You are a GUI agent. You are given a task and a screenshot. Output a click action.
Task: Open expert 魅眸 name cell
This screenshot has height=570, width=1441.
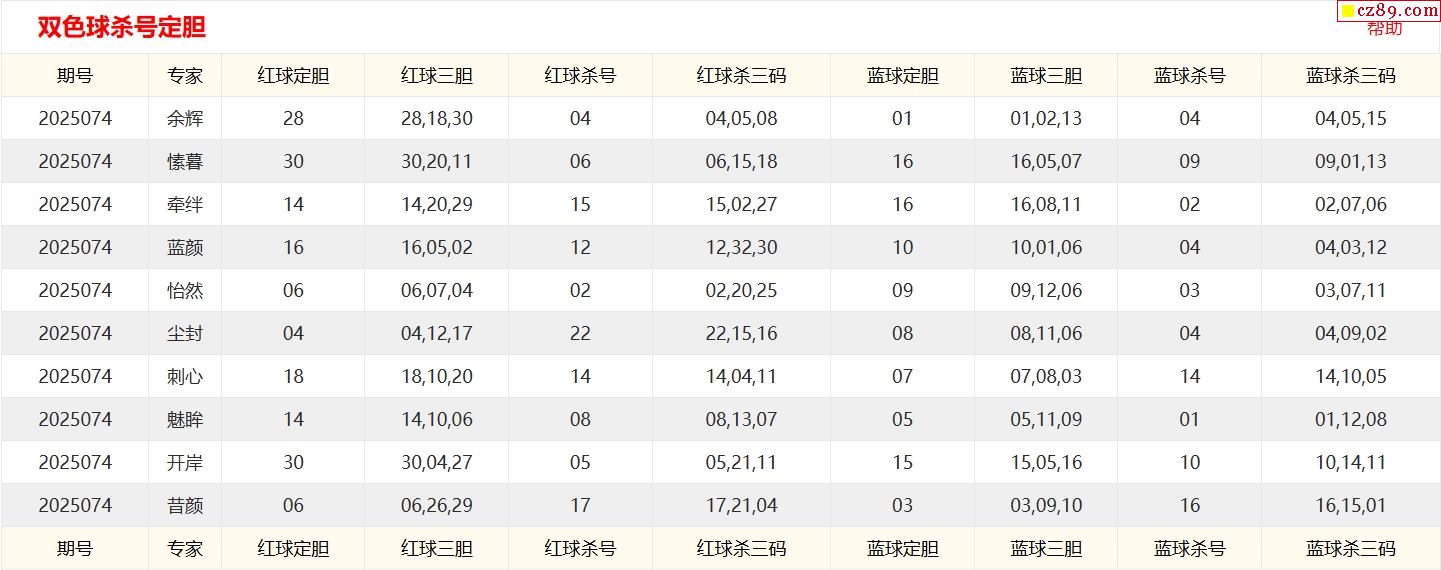(x=185, y=419)
